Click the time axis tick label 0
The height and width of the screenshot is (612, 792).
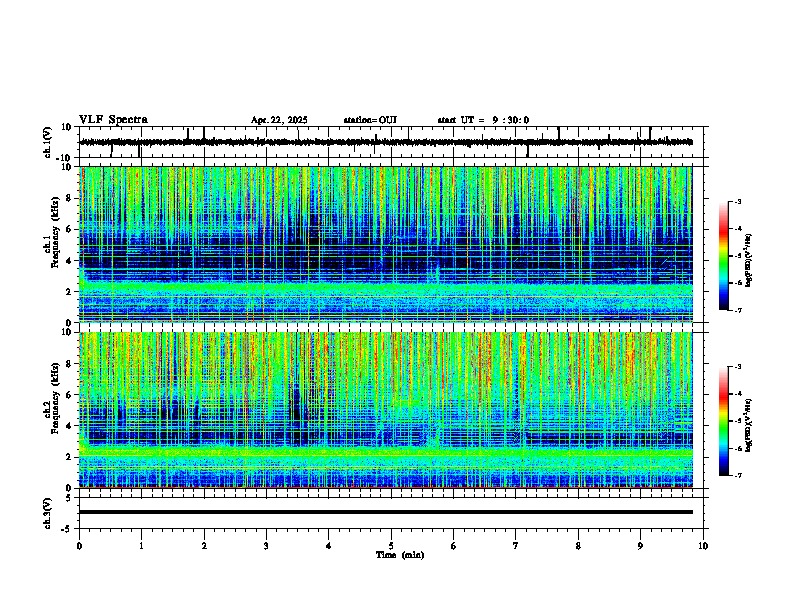[79, 546]
